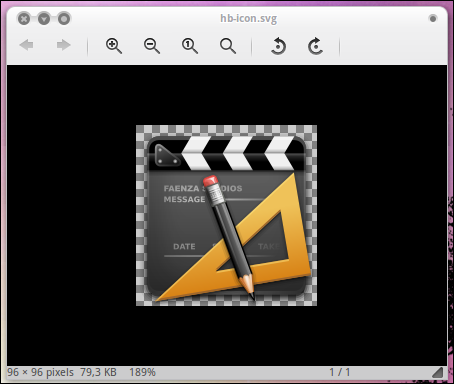Viewport: 454px width, 384px height.
Task: Close the image viewer window
Action: tap(24, 19)
